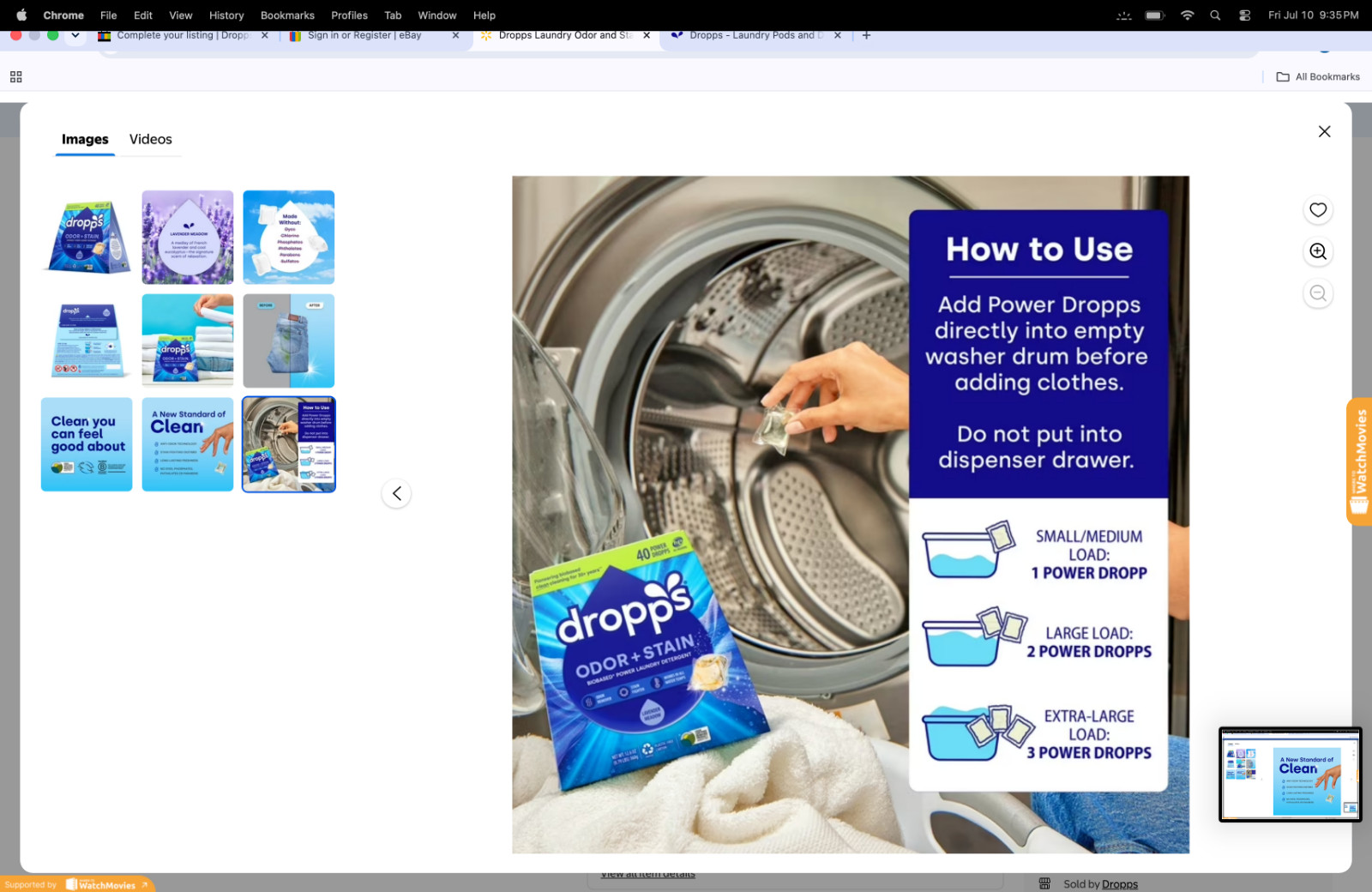Open the screenshot preview thumbnail

(1290, 774)
